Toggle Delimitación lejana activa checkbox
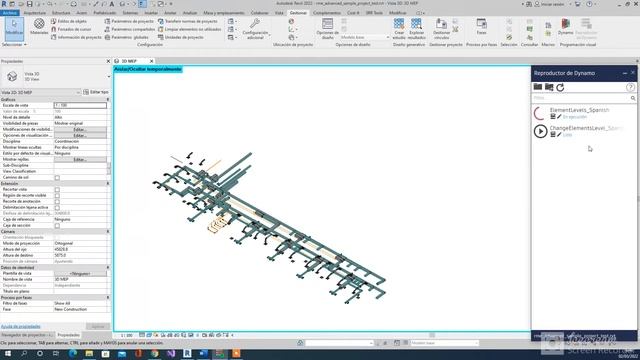640x360 pixels. point(57,207)
